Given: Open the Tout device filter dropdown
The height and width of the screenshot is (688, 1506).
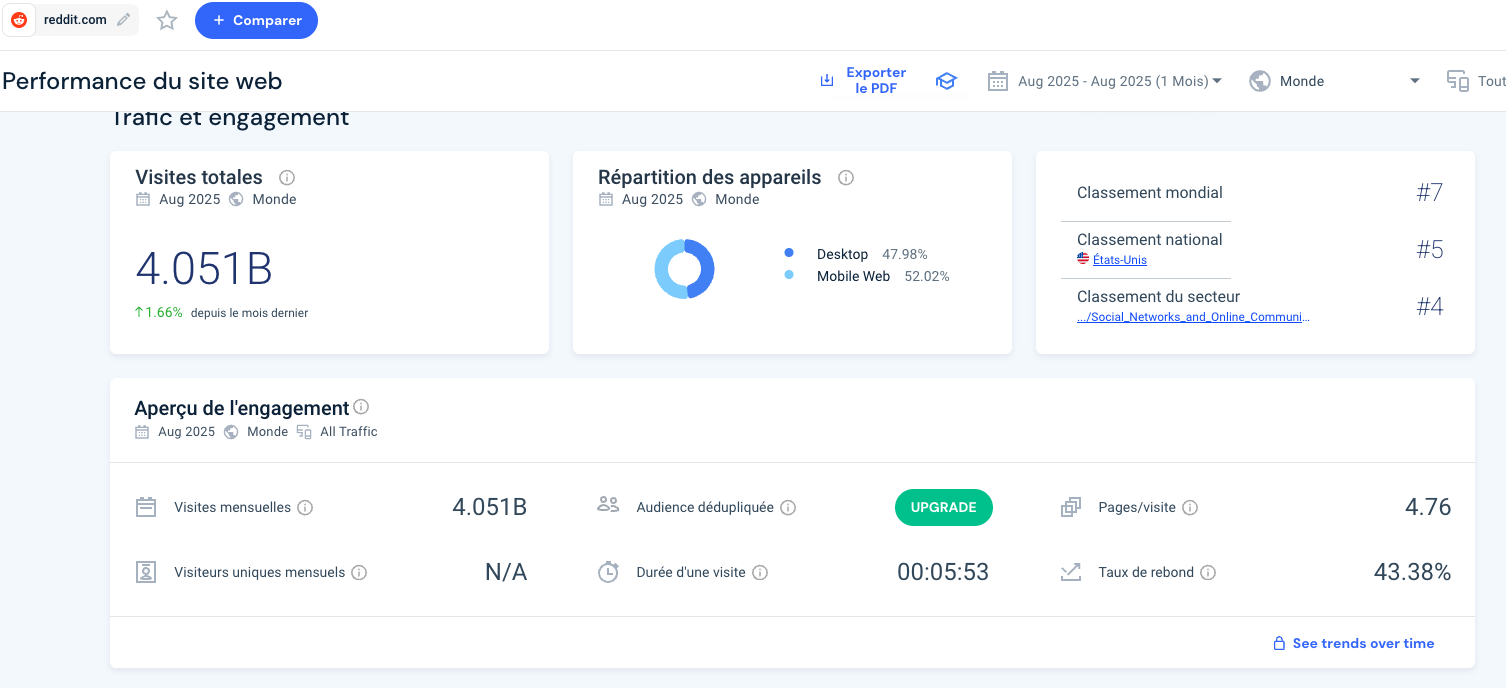Looking at the screenshot, I should tap(1476, 81).
